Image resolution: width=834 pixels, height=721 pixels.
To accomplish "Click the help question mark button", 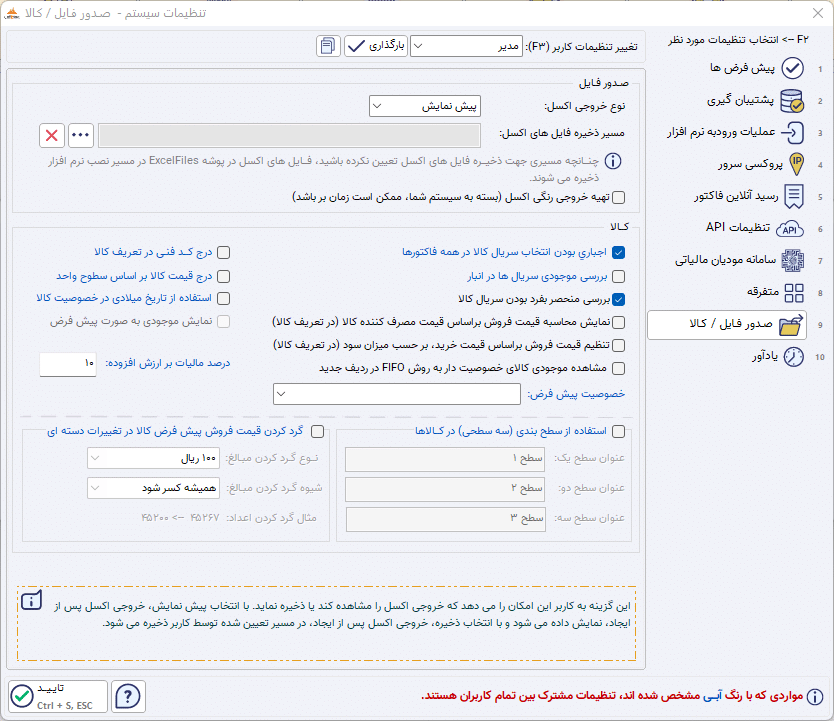I will tap(128, 696).
